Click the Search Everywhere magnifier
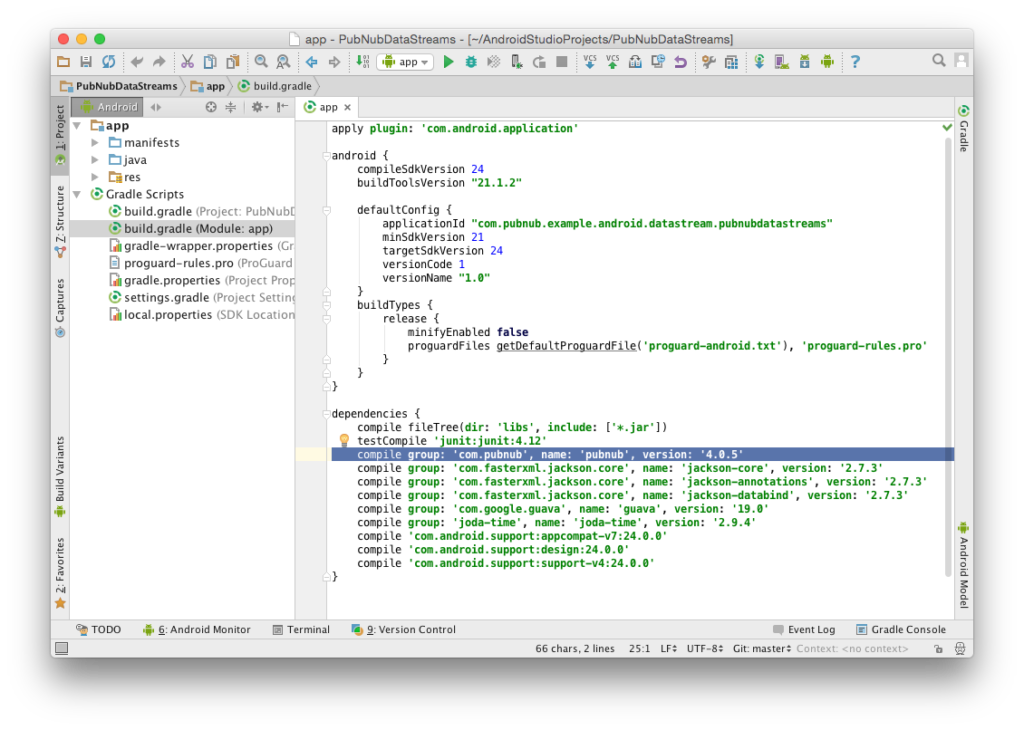This screenshot has height=730, width=1024. click(x=938, y=61)
